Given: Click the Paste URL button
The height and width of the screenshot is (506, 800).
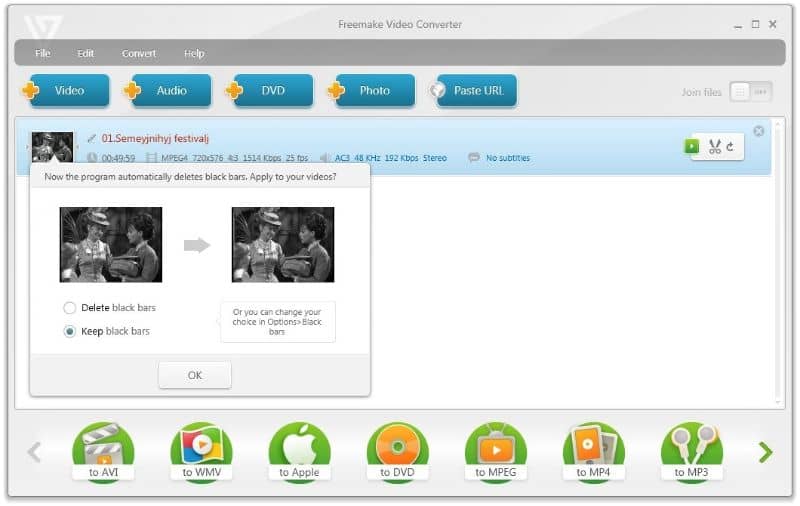Looking at the screenshot, I should (477, 91).
